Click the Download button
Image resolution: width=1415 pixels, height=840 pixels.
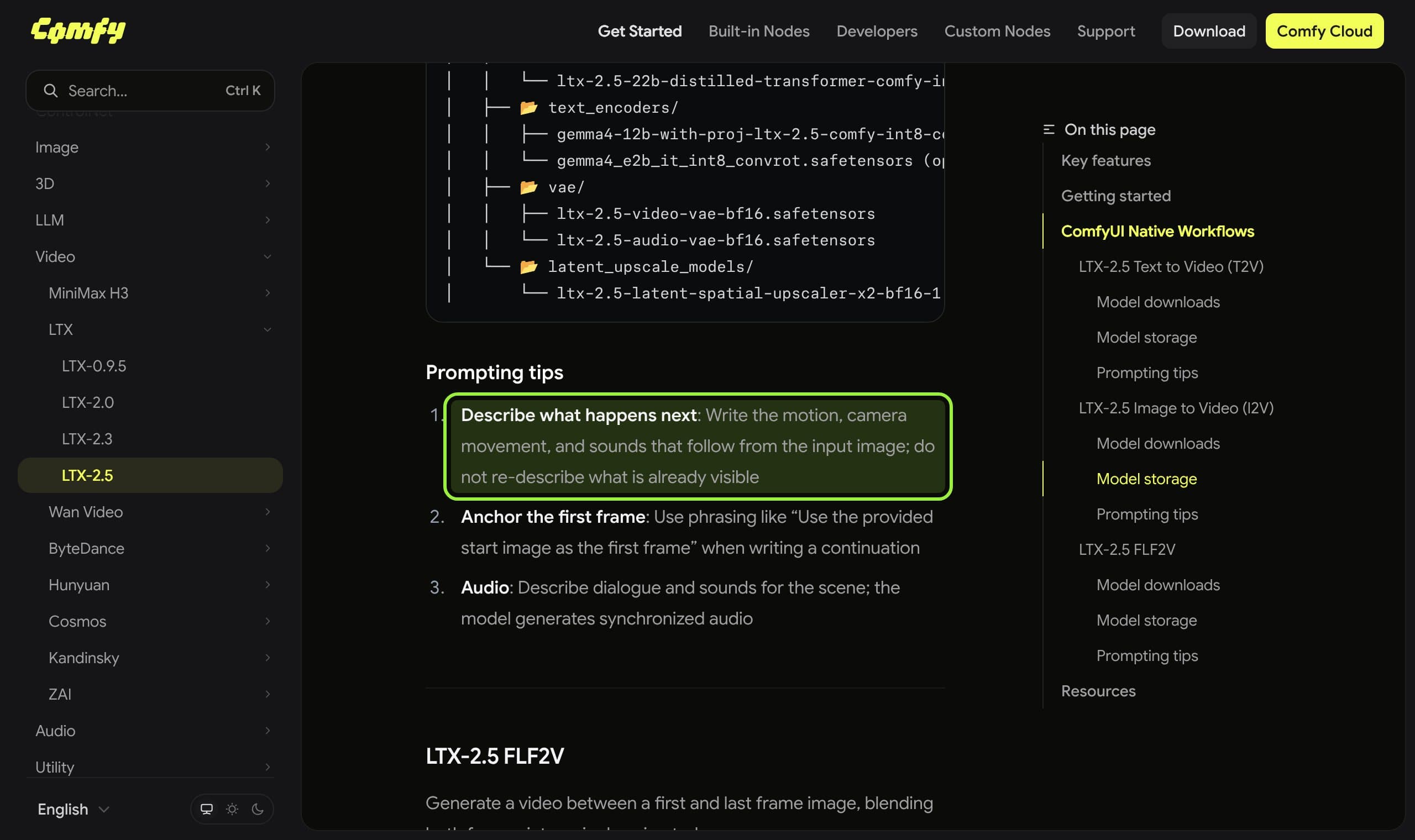point(1209,31)
